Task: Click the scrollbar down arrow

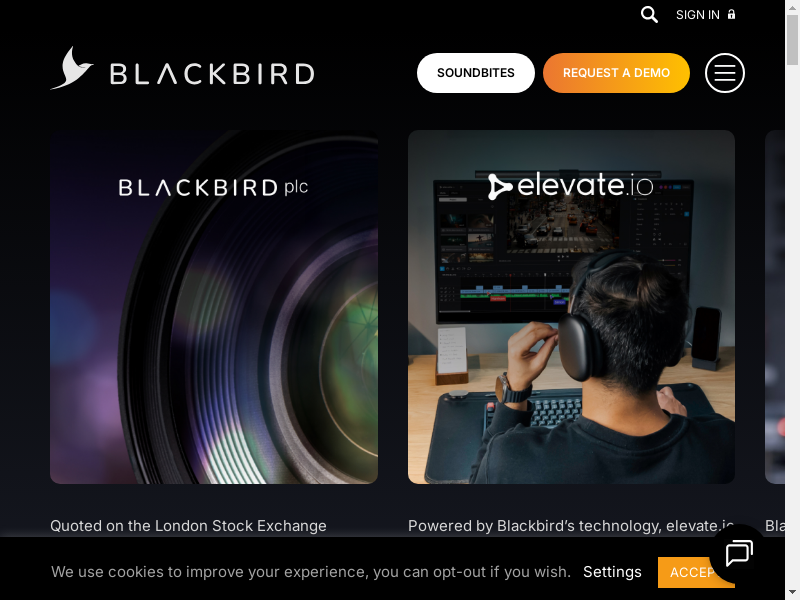Action: 792,594
